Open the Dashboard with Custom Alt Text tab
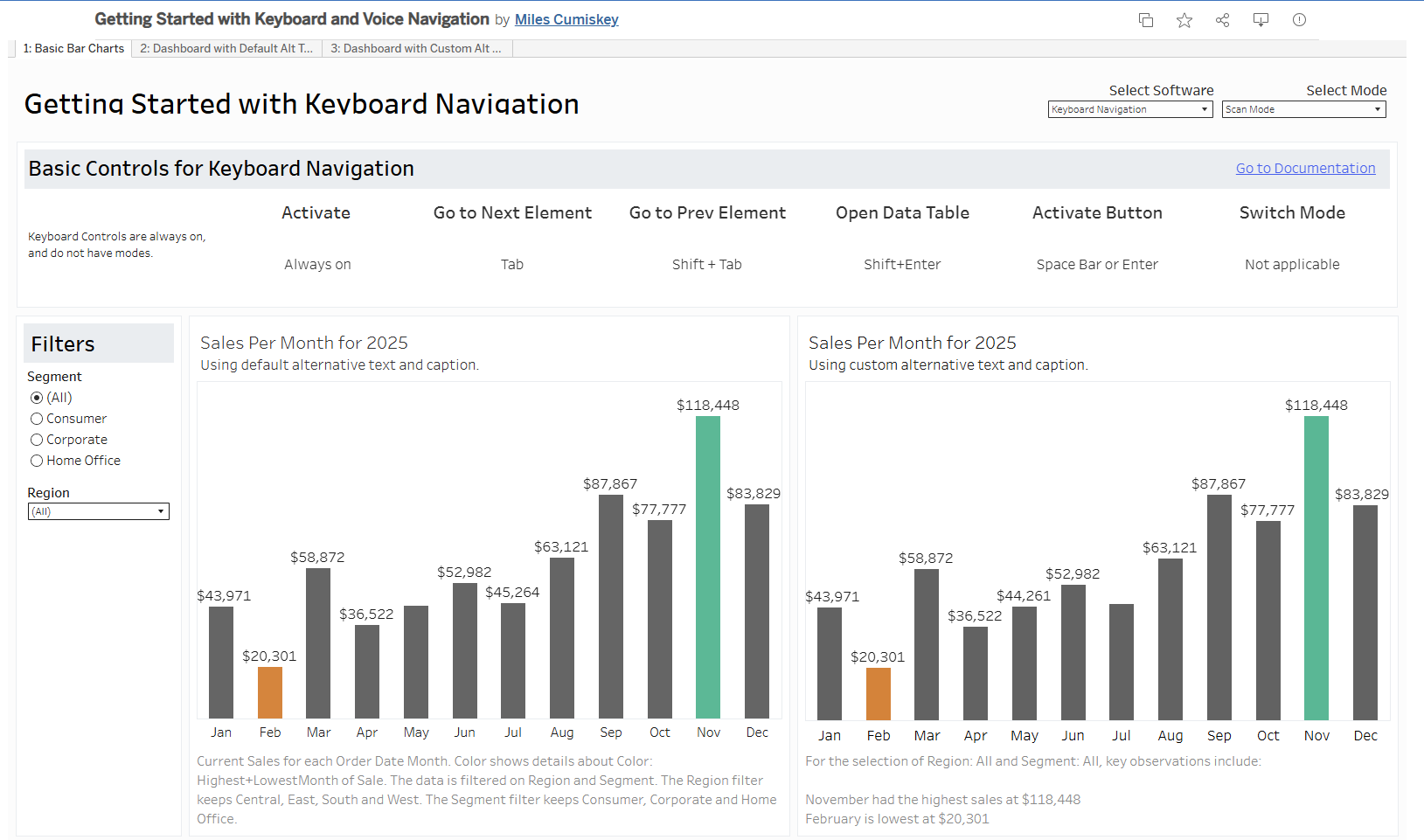Screen dimensions: 1424x840 pos(416,49)
